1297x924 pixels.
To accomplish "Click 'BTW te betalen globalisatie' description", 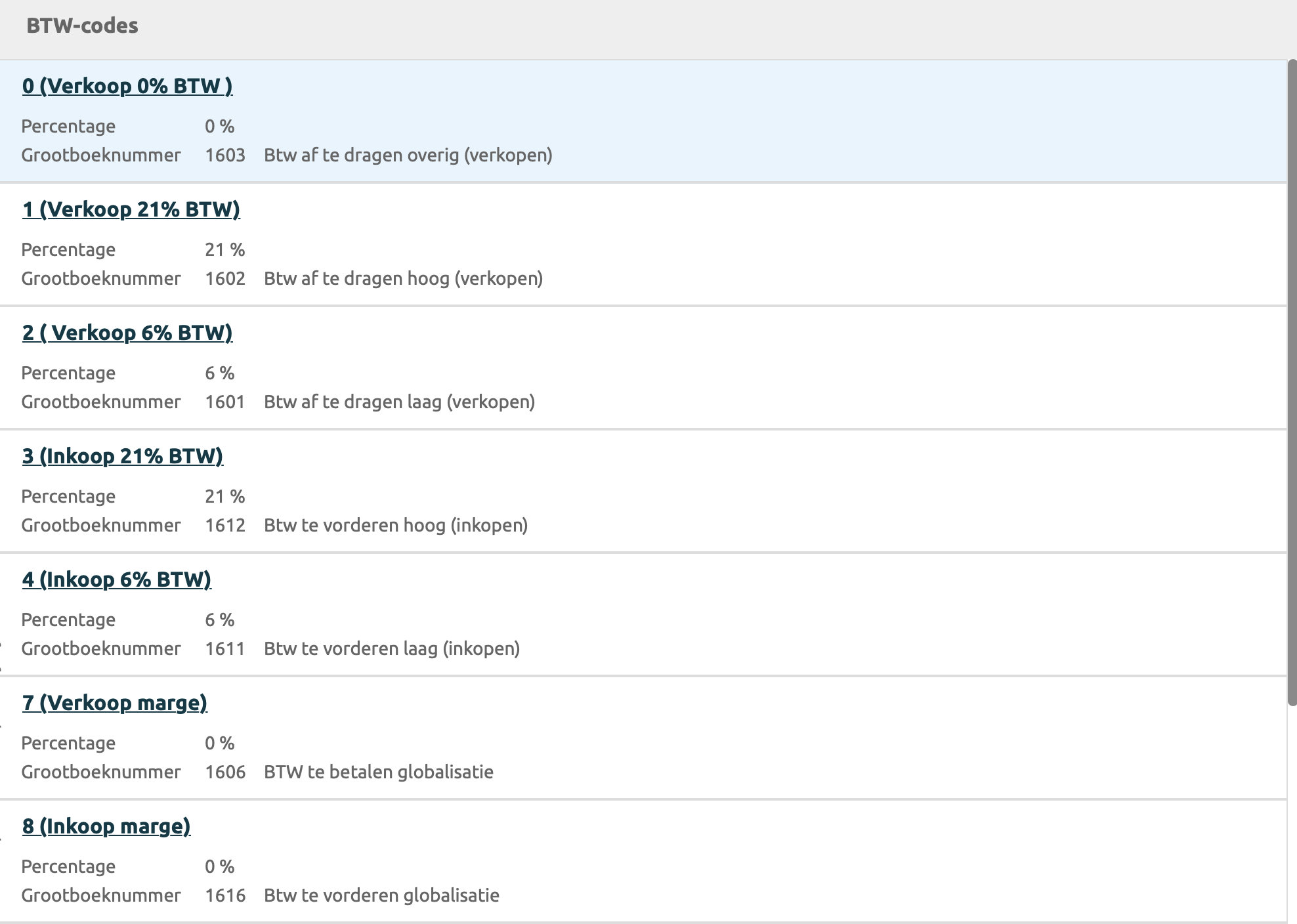I will point(379,772).
